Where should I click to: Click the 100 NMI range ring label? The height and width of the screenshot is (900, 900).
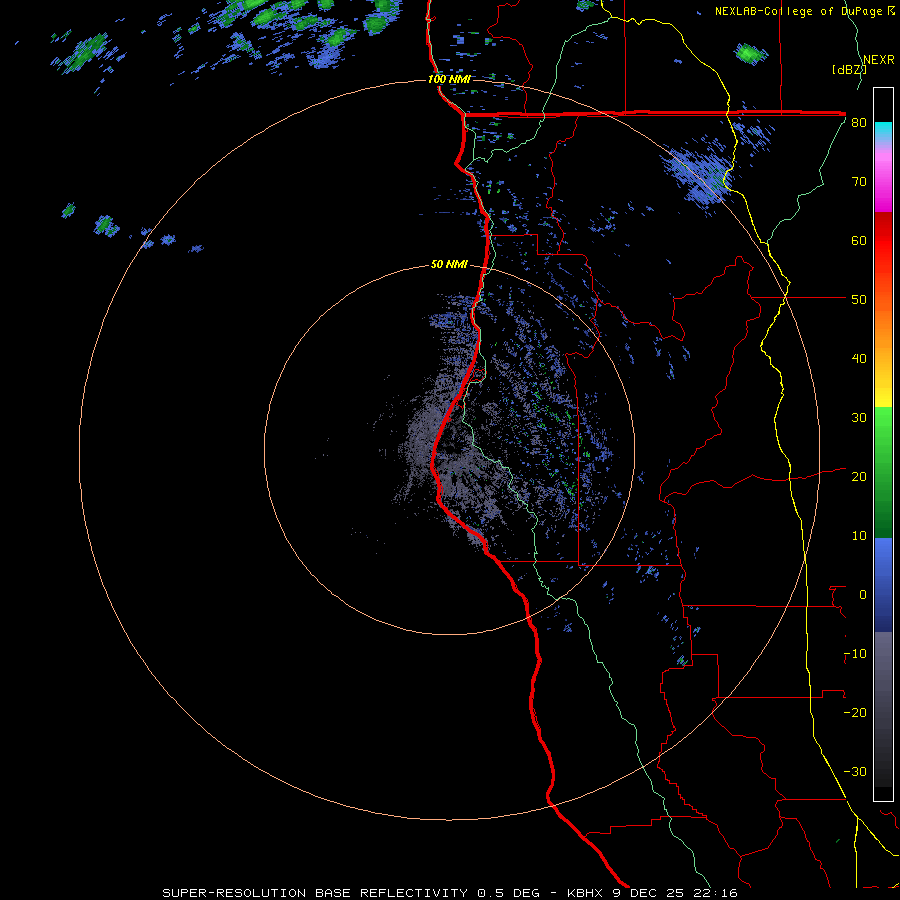coord(449,79)
